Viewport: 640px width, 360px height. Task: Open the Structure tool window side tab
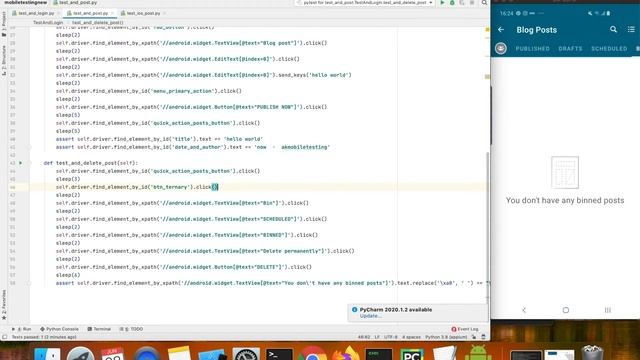click(4, 60)
